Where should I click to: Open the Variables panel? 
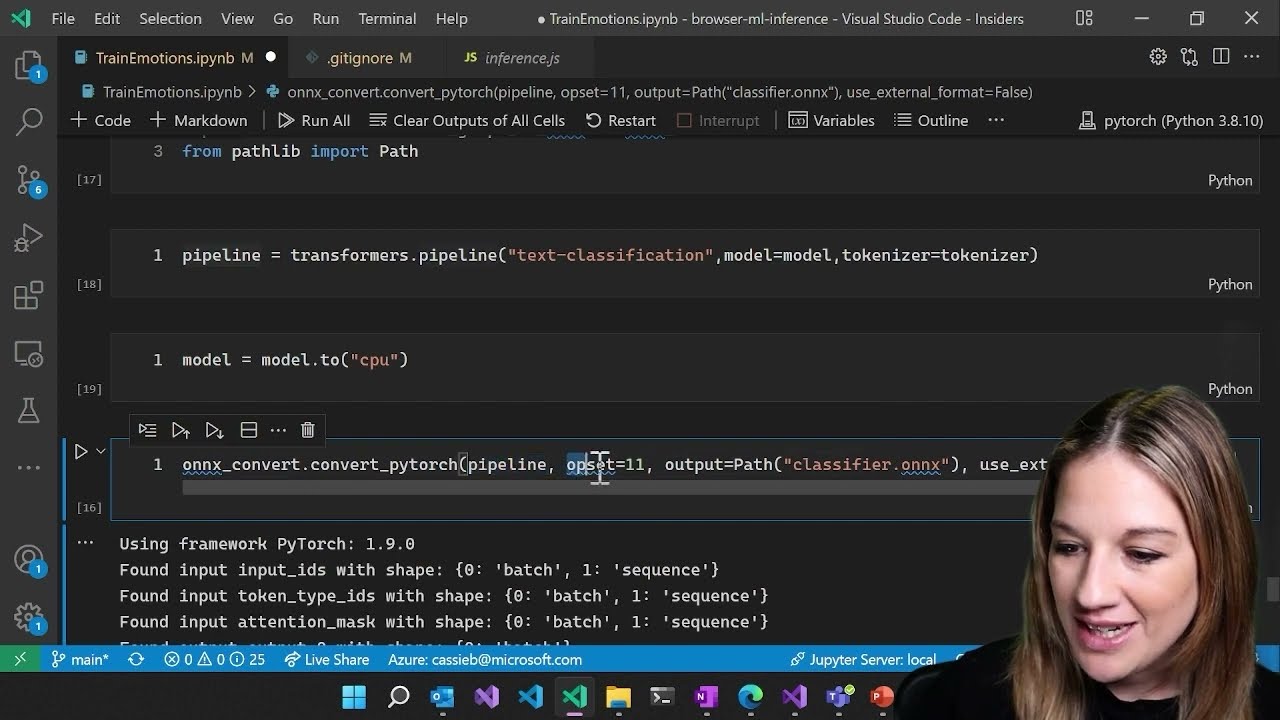[x=832, y=120]
